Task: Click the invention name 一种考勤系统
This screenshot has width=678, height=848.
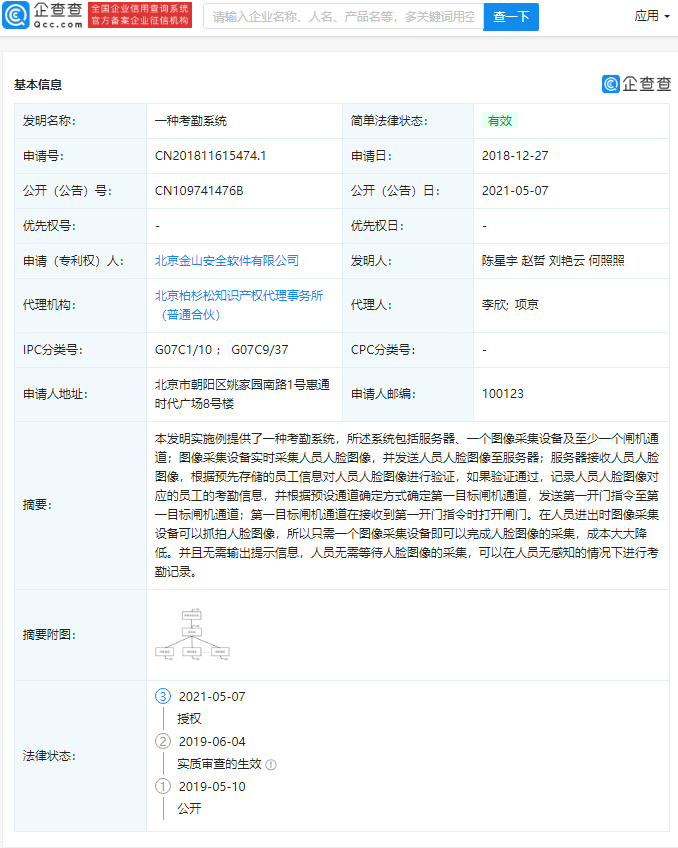Action: 191,121
